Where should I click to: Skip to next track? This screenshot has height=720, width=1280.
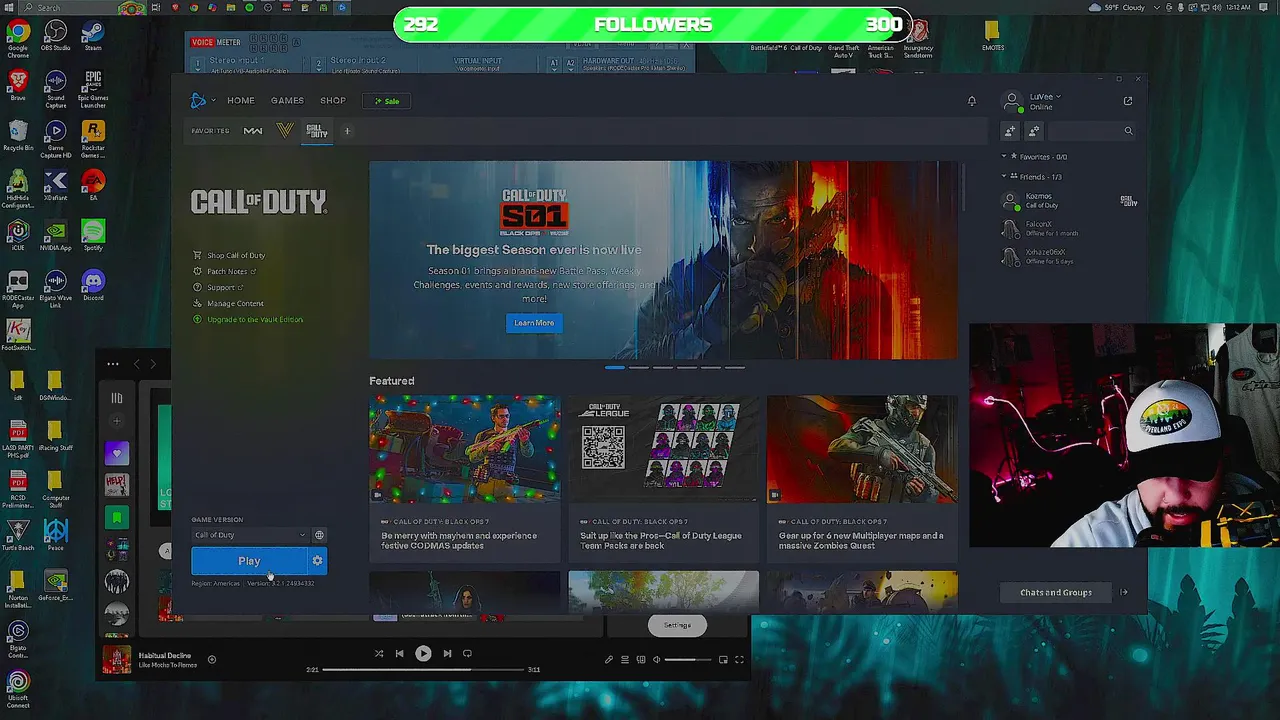click(x=447, y=654)
